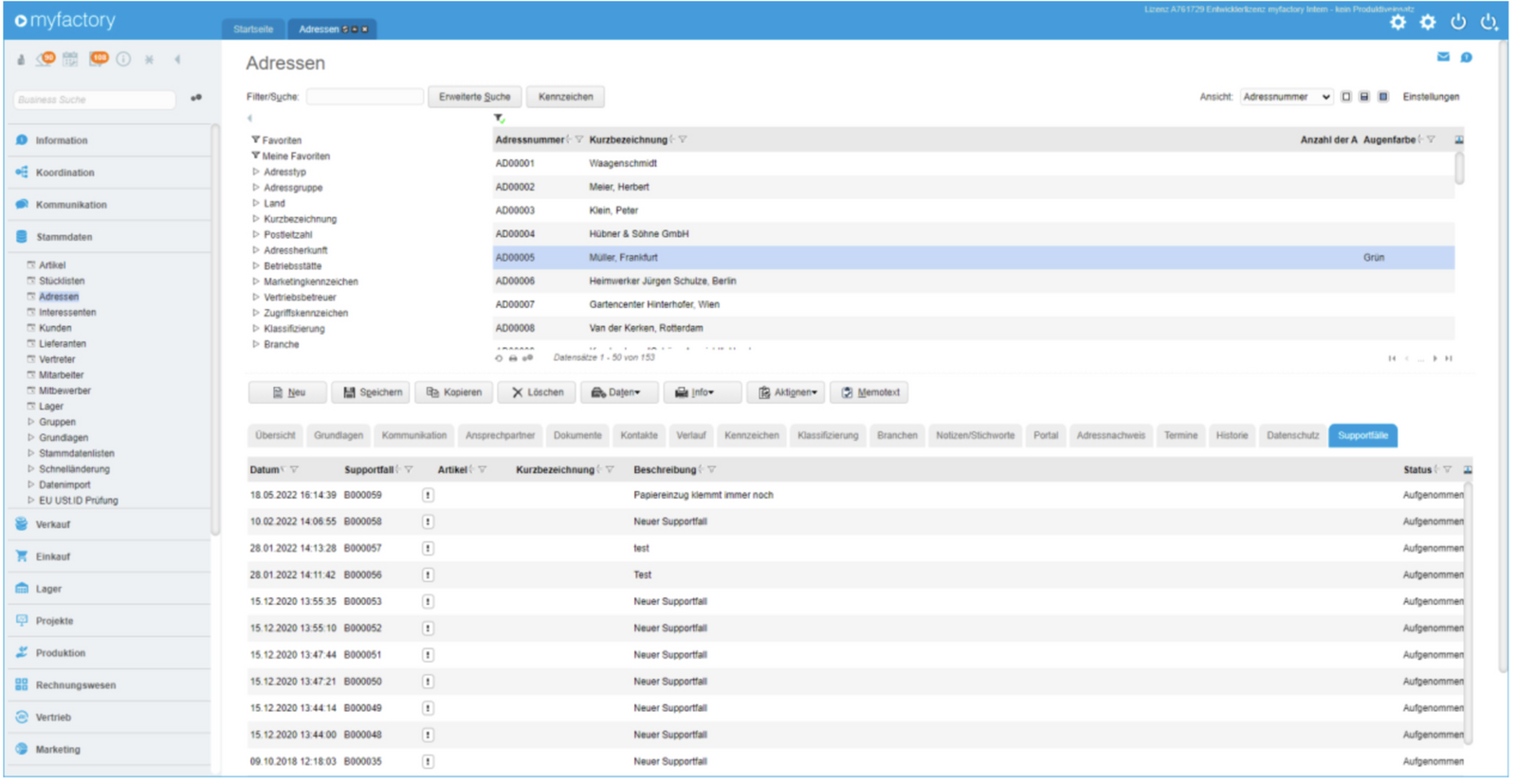This screenshot has width=1517, height=784.
Task: Click the first gear icon in top header
Action: [x=1398, y=22]
